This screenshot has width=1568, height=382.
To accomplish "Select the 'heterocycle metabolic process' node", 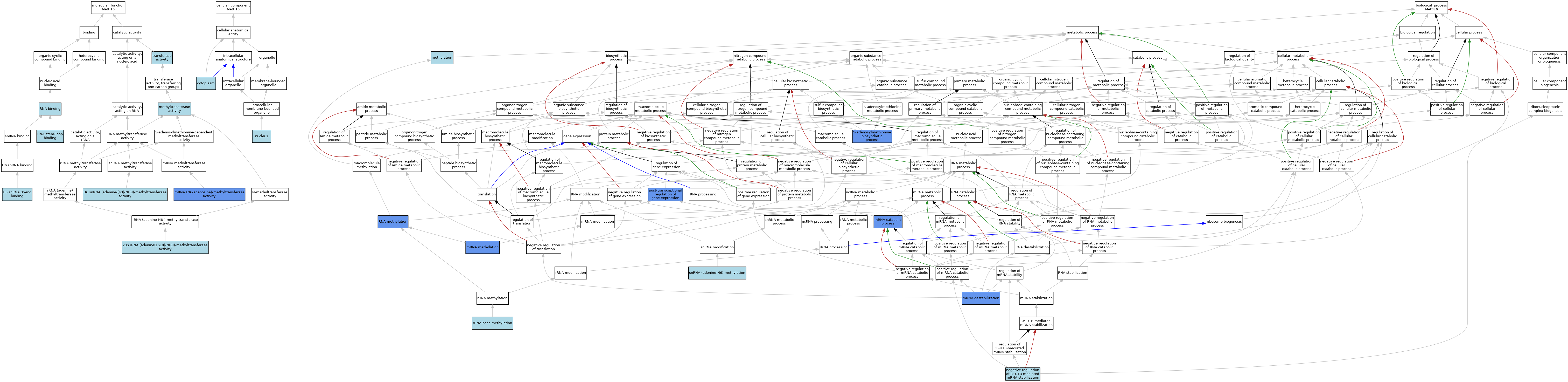I will (x=1293, y=84).
